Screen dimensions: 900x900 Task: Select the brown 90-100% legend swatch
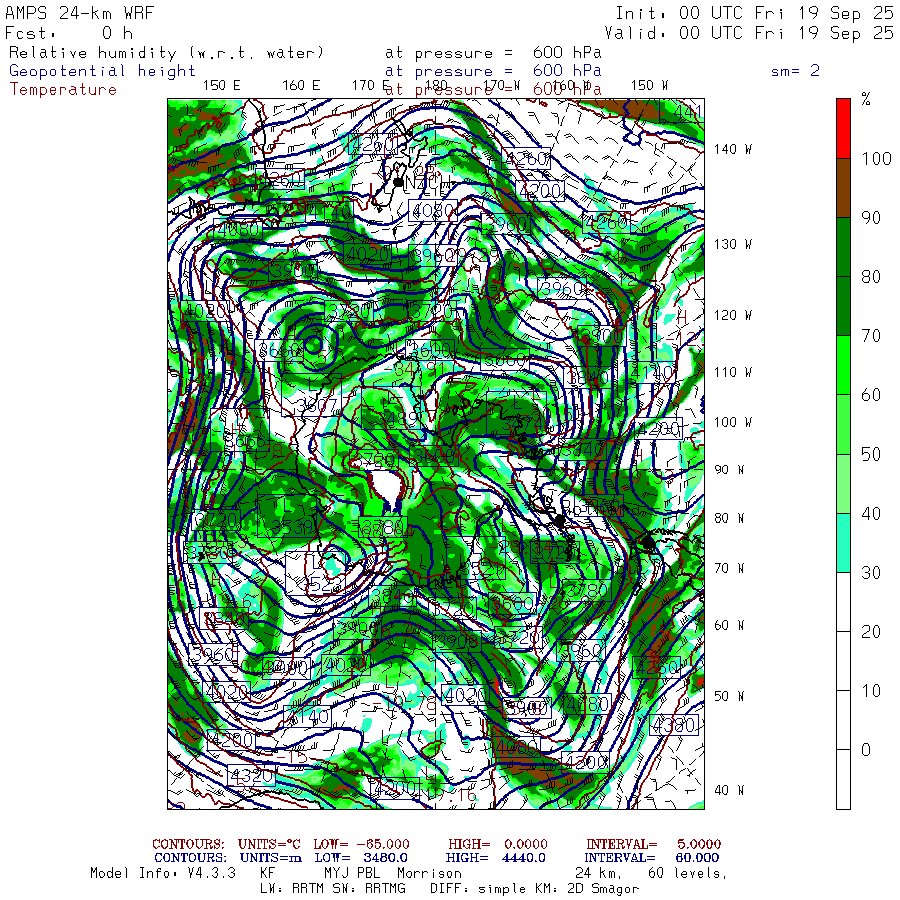coord(843,188)
